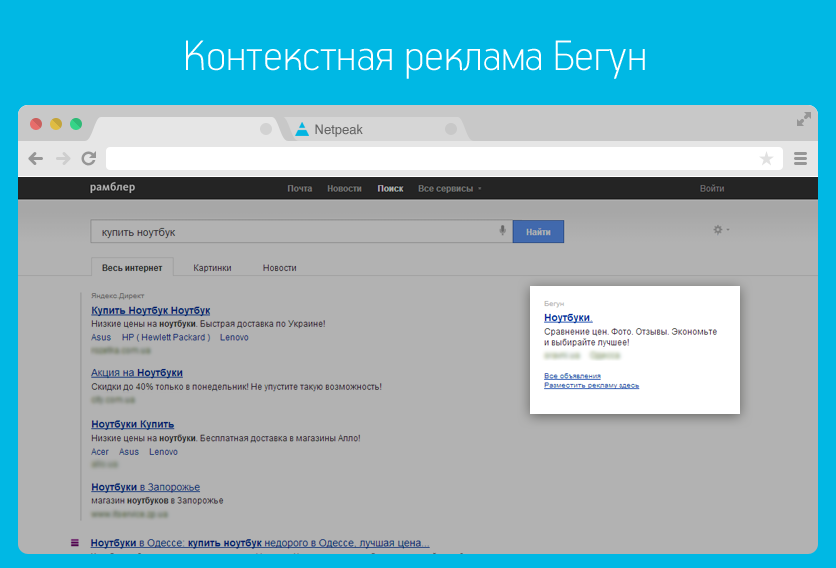This screenshot has height=568, width=836.
Task: Open the Бегун ad Ноутбуки link
Action: coord(568,317)
